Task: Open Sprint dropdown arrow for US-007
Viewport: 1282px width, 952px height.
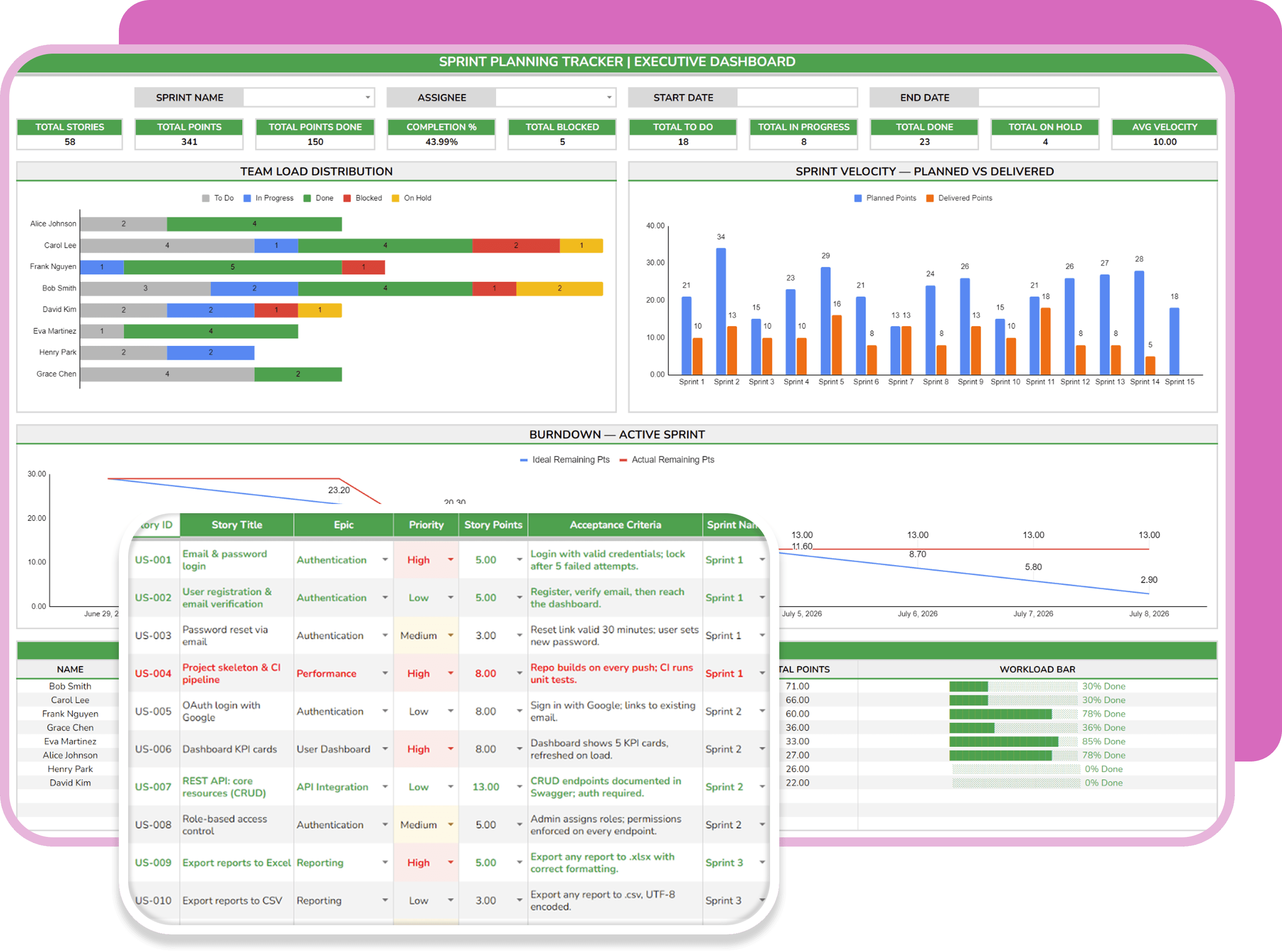Action: 762,786
